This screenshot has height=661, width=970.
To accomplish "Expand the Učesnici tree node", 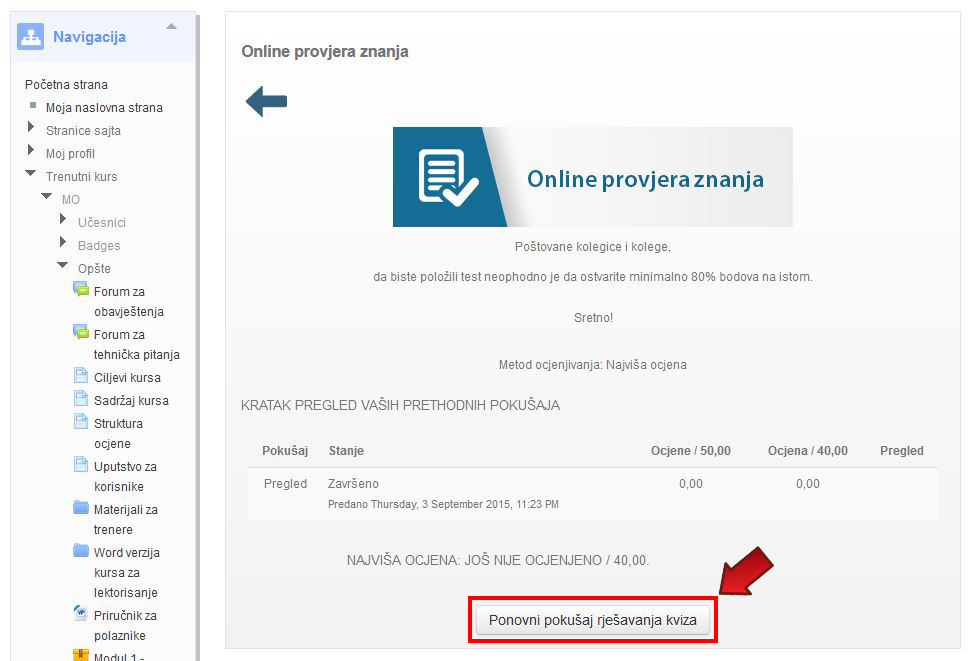I will point(64,220).
